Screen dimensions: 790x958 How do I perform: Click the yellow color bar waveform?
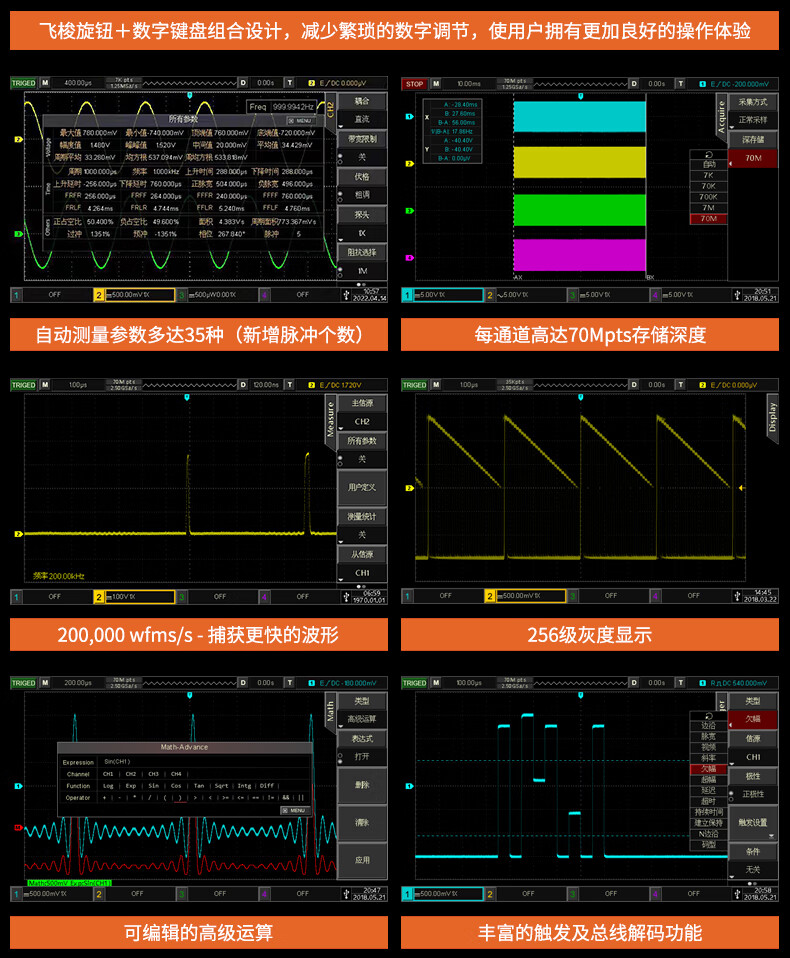click(x=580, y=162)
